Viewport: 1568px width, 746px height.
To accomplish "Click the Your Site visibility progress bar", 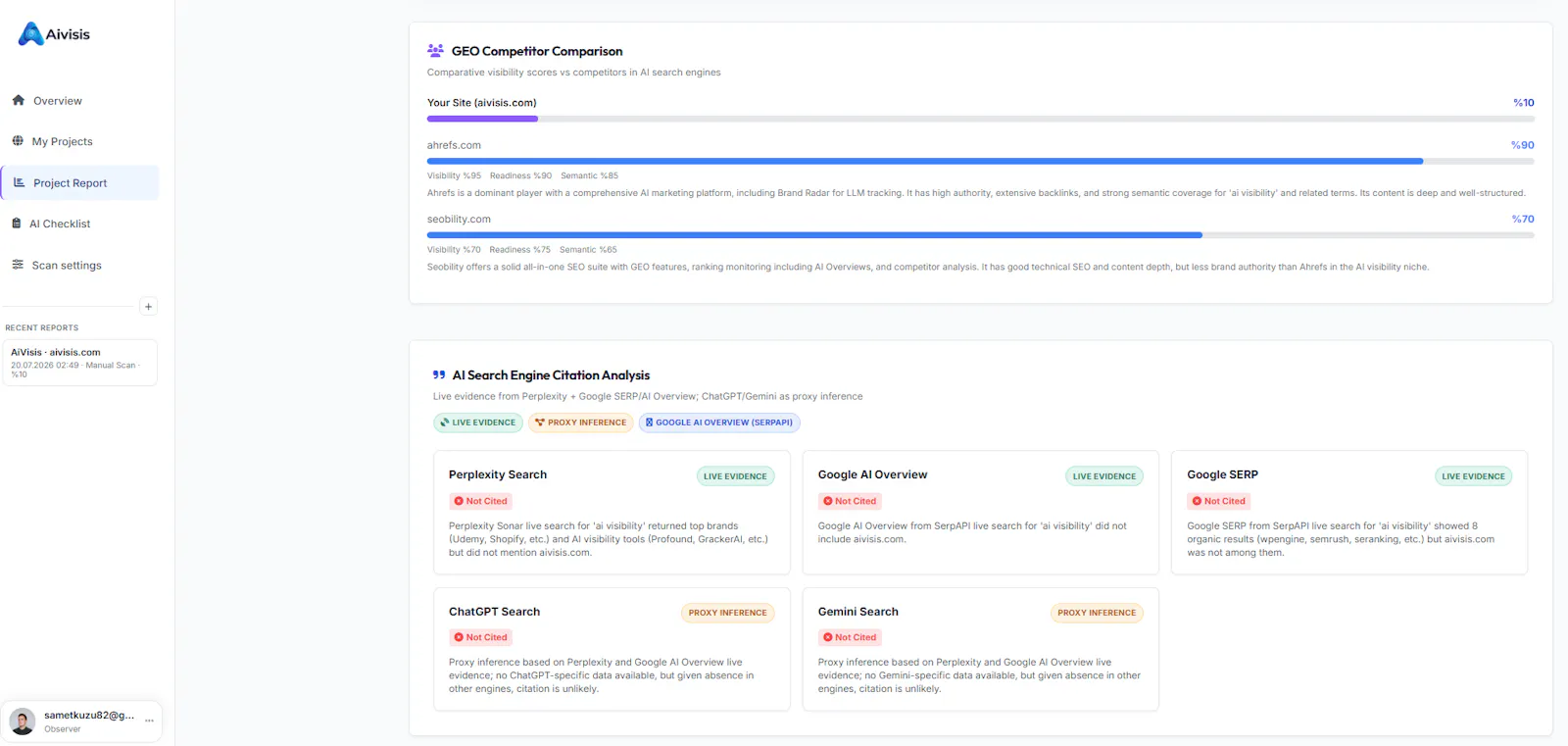I will pos(981,119).
